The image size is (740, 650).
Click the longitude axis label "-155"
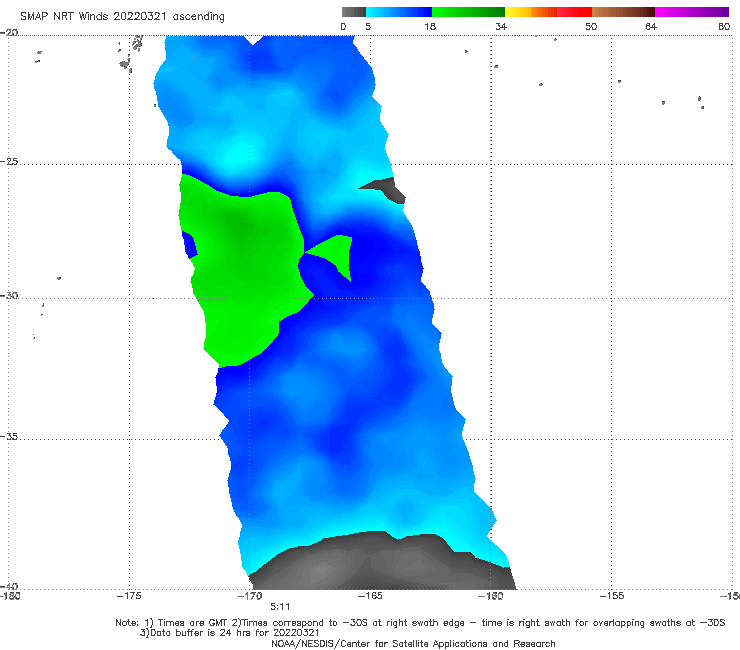click(612, 596)
